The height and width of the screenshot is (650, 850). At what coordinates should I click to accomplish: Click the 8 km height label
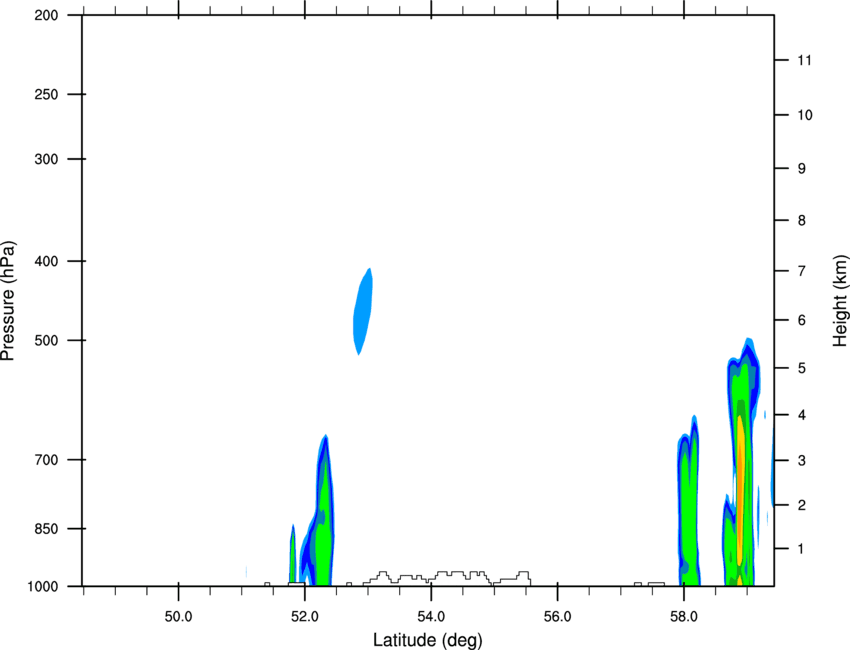click(802, 220)
